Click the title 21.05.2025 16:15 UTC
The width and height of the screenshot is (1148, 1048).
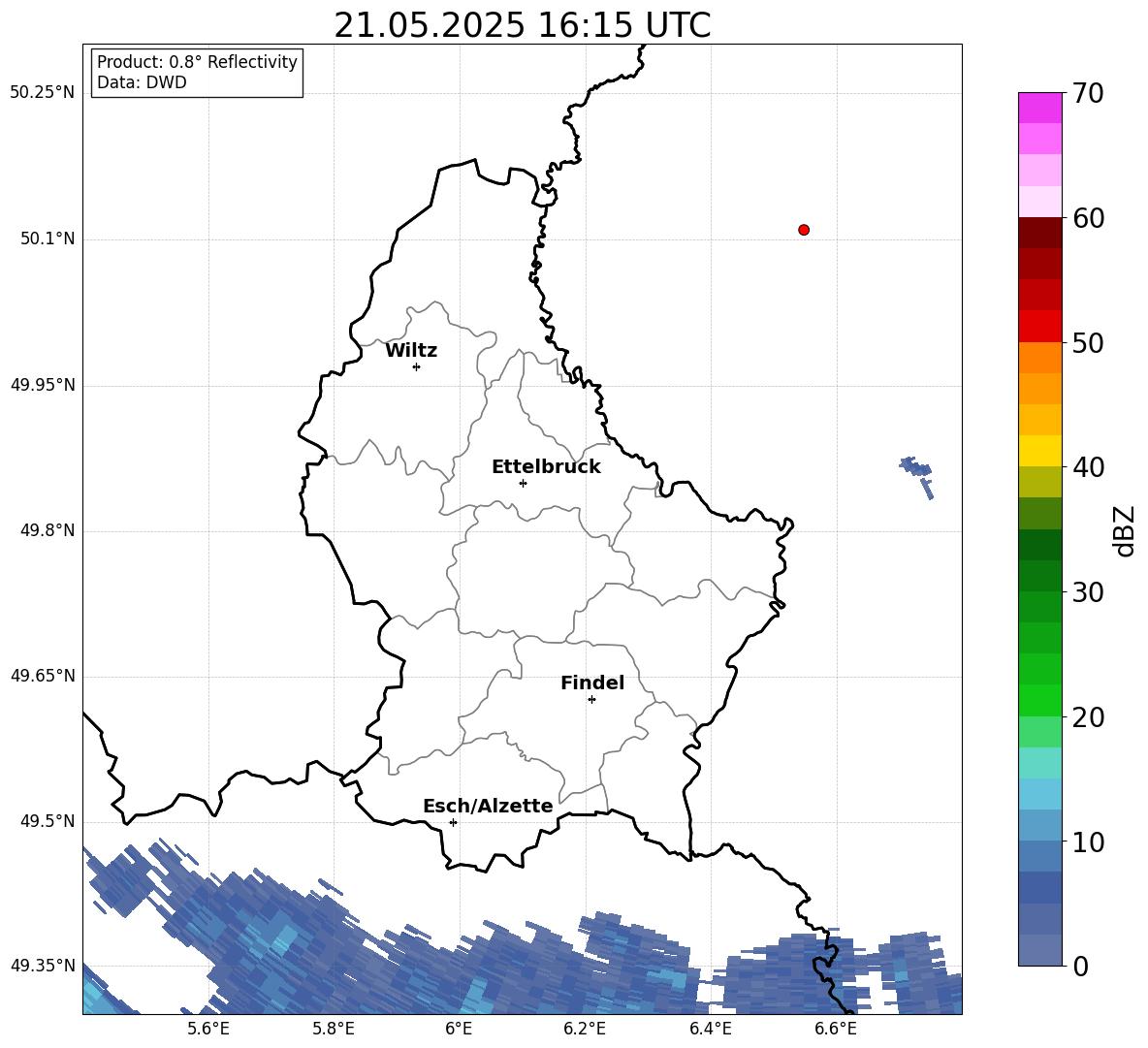[x=522, y=25]
